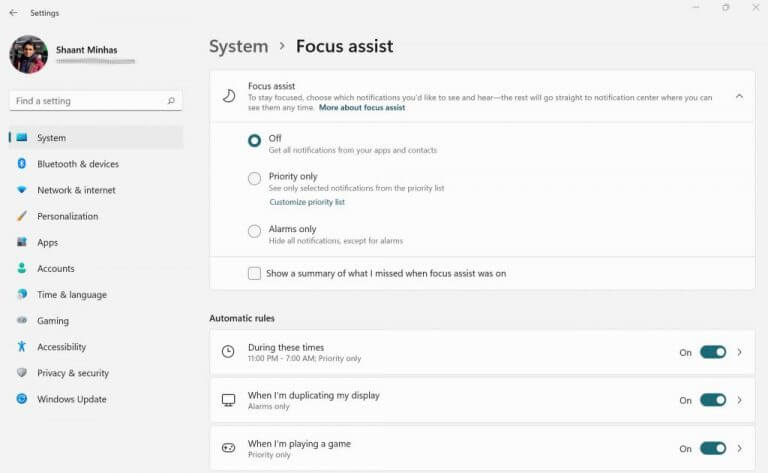
Task: Open Personalization settings
Action: tap(96, 216)
